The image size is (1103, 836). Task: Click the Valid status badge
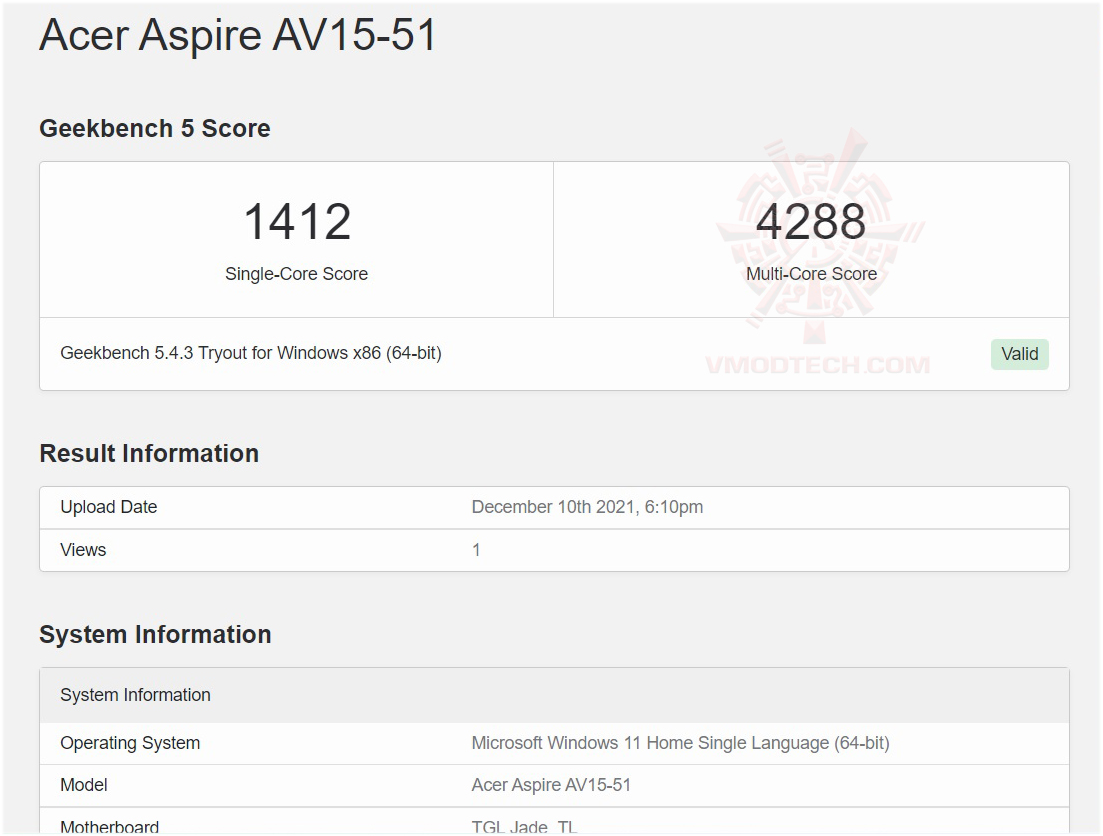(1019, 354)
